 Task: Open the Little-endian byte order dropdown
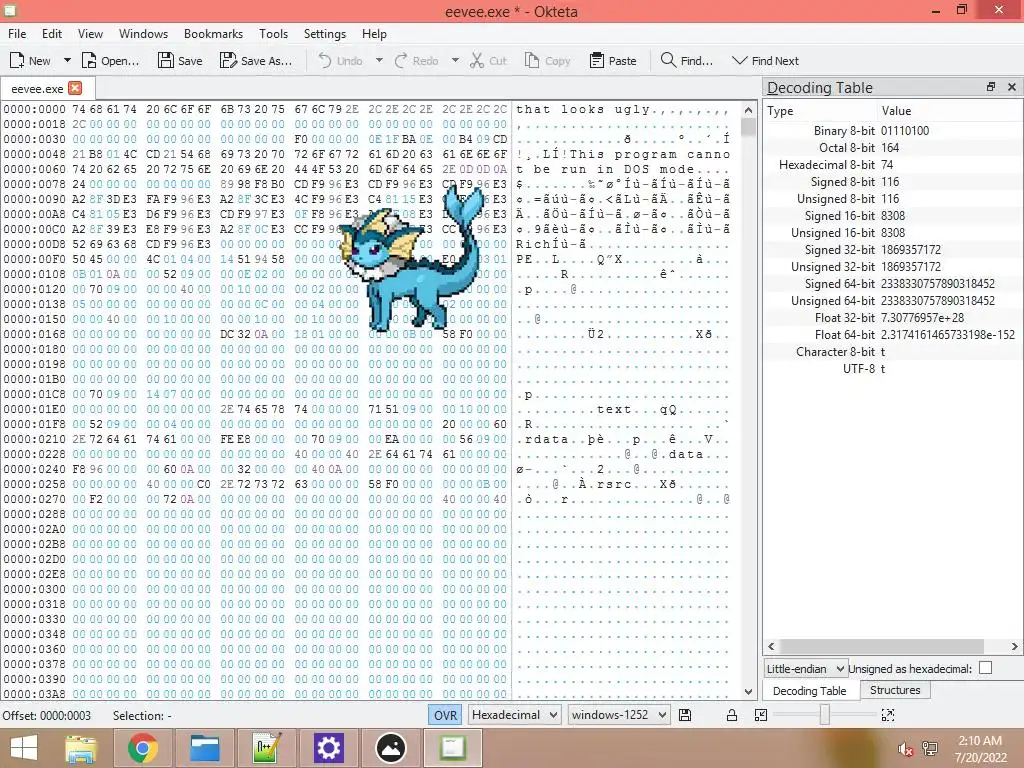tap(806, 669)
